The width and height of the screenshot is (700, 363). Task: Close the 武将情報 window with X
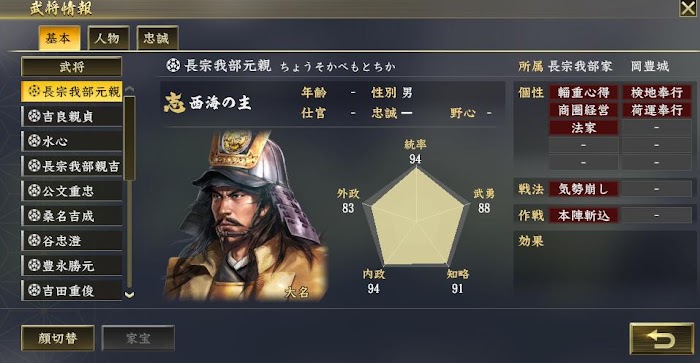tap(688, 8)
